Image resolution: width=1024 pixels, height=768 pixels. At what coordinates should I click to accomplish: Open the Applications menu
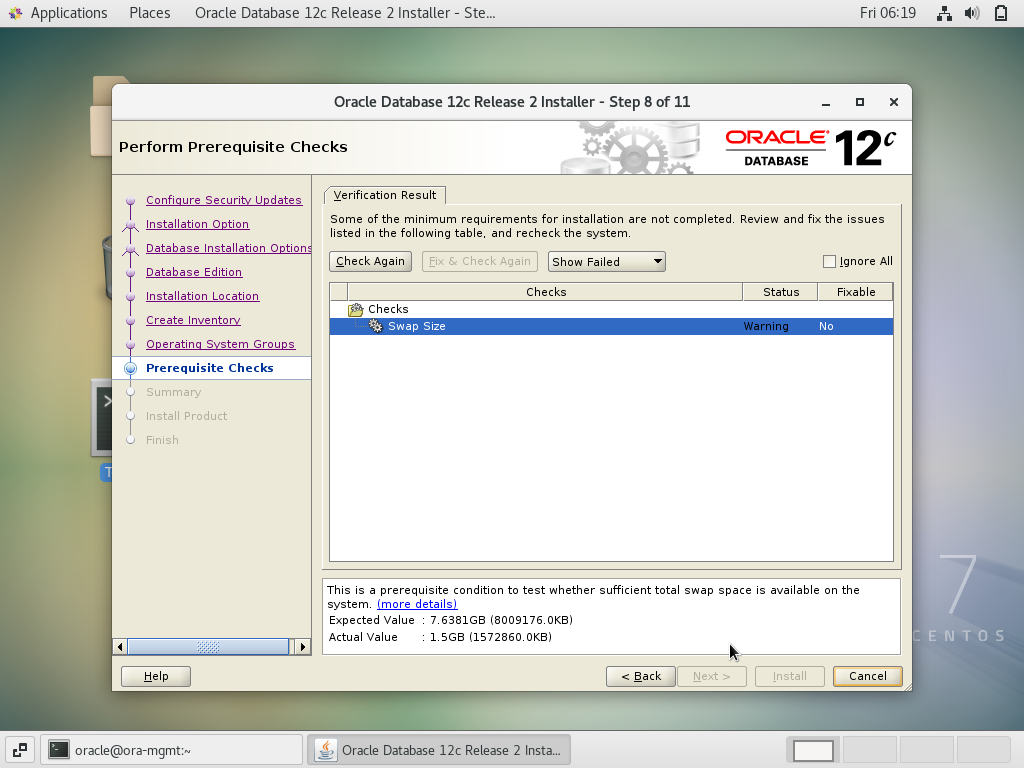click(x=69, y=13)
